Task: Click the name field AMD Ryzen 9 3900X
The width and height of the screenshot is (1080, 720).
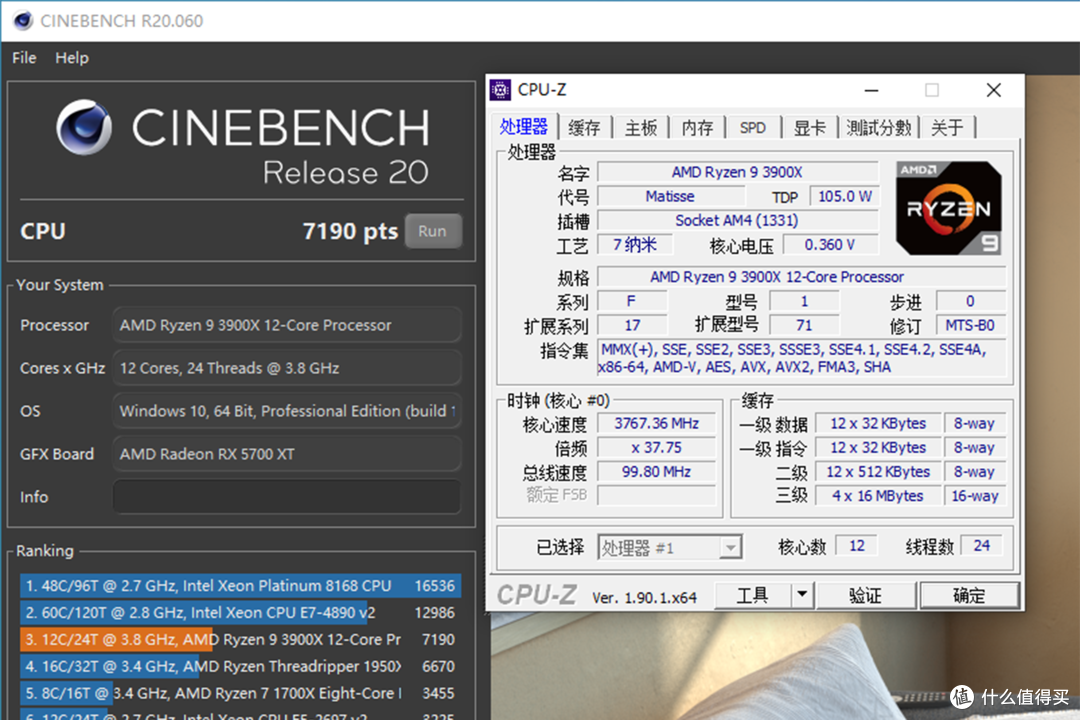Action: pyautogui.click(x=738, y=172)
